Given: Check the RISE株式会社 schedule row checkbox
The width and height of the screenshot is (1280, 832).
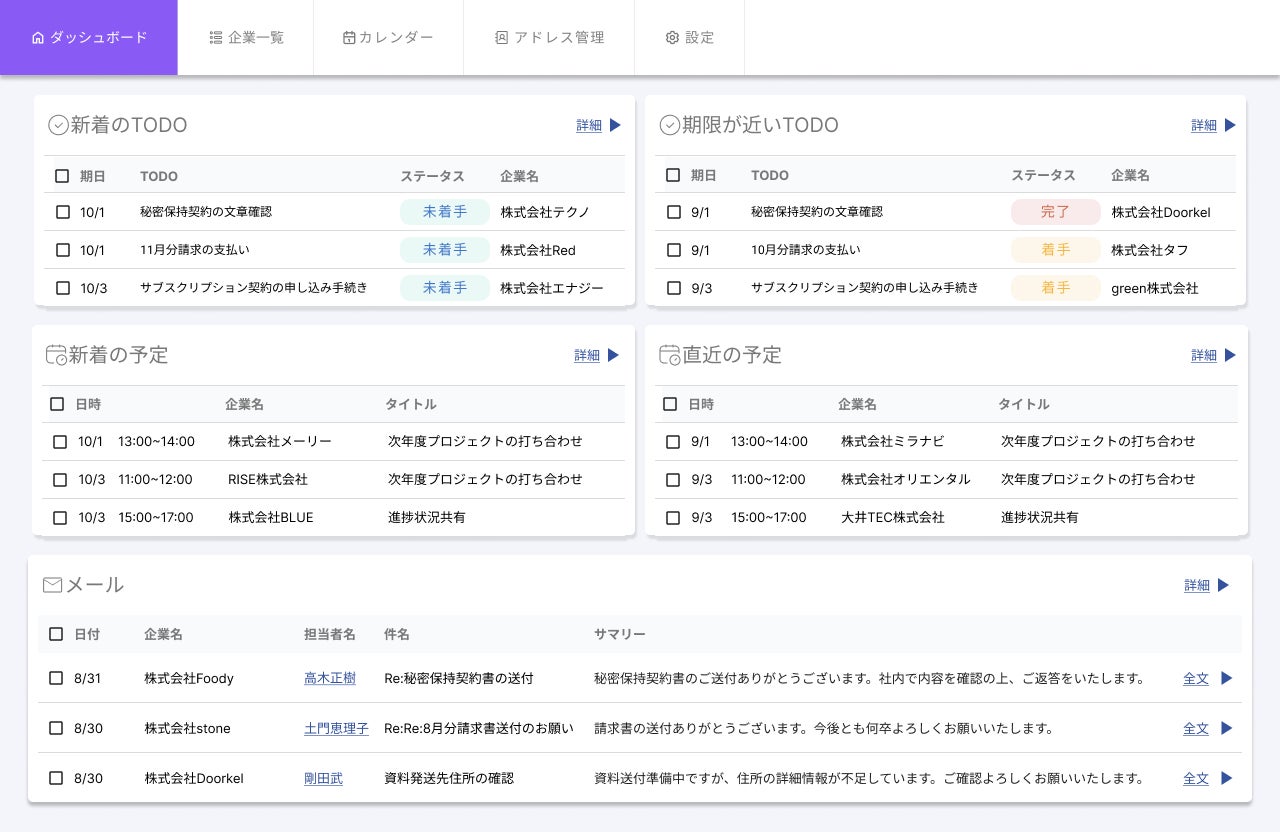Looking at the screenshot, I should [60, 480].
